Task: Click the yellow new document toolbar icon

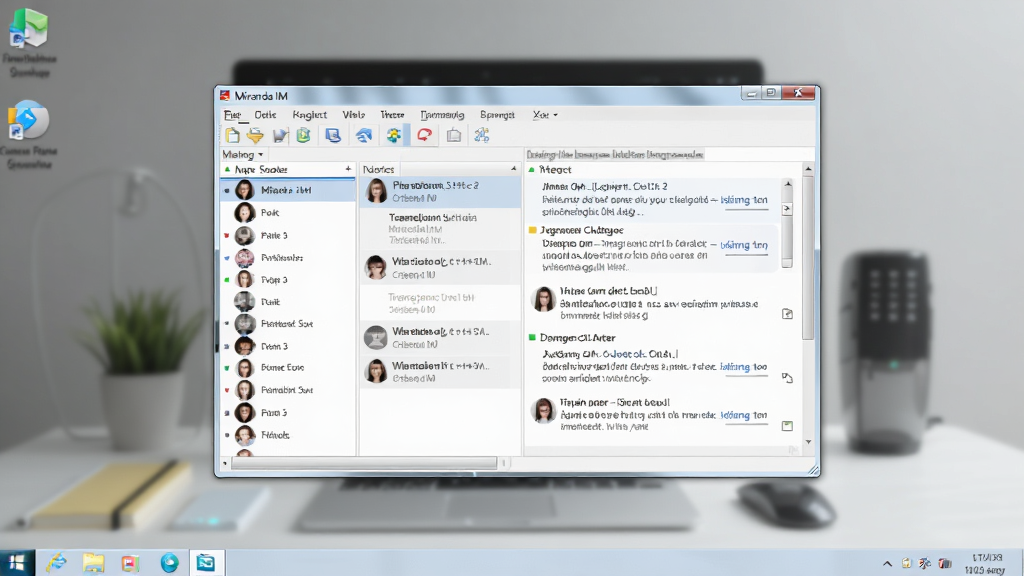Action: [232, 135]
